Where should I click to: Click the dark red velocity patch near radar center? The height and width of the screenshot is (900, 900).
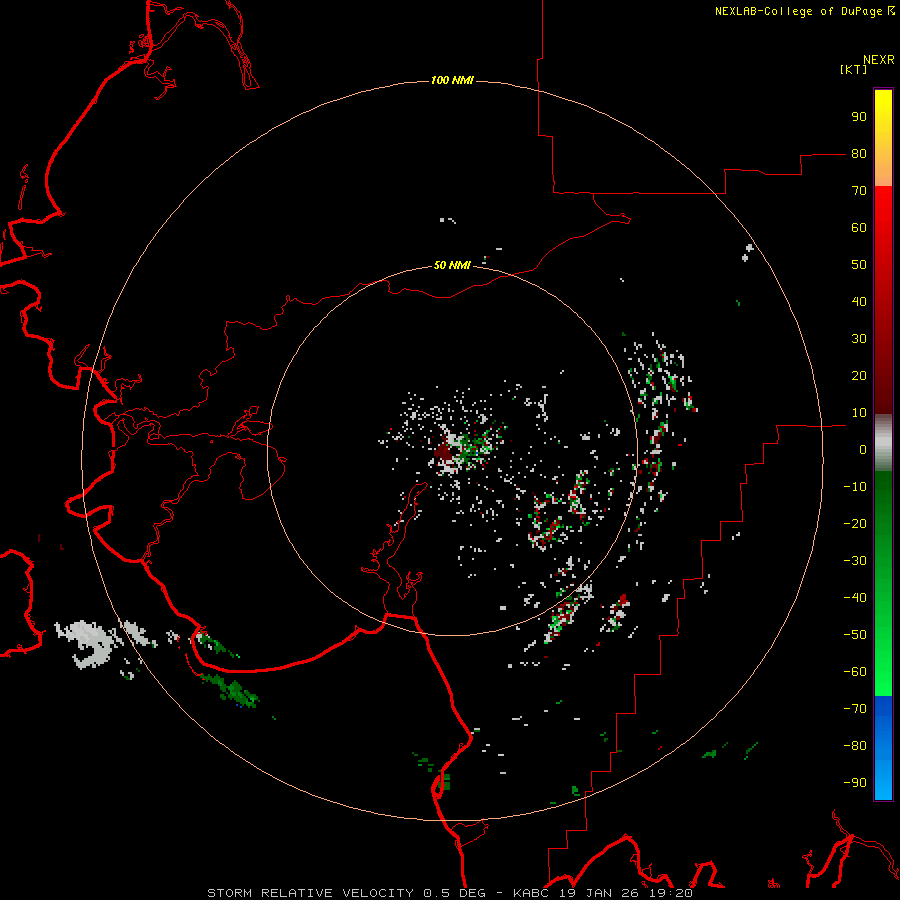444,452
